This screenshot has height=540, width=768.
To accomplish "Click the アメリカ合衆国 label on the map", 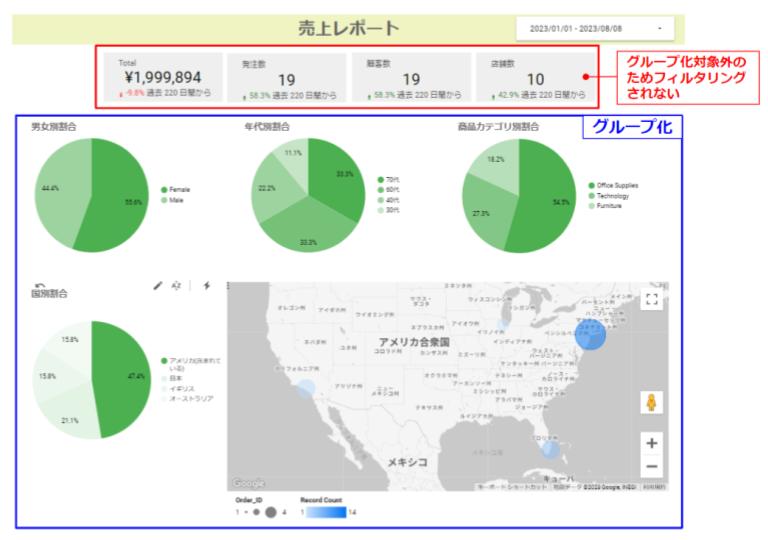I will tap(414, 342).
